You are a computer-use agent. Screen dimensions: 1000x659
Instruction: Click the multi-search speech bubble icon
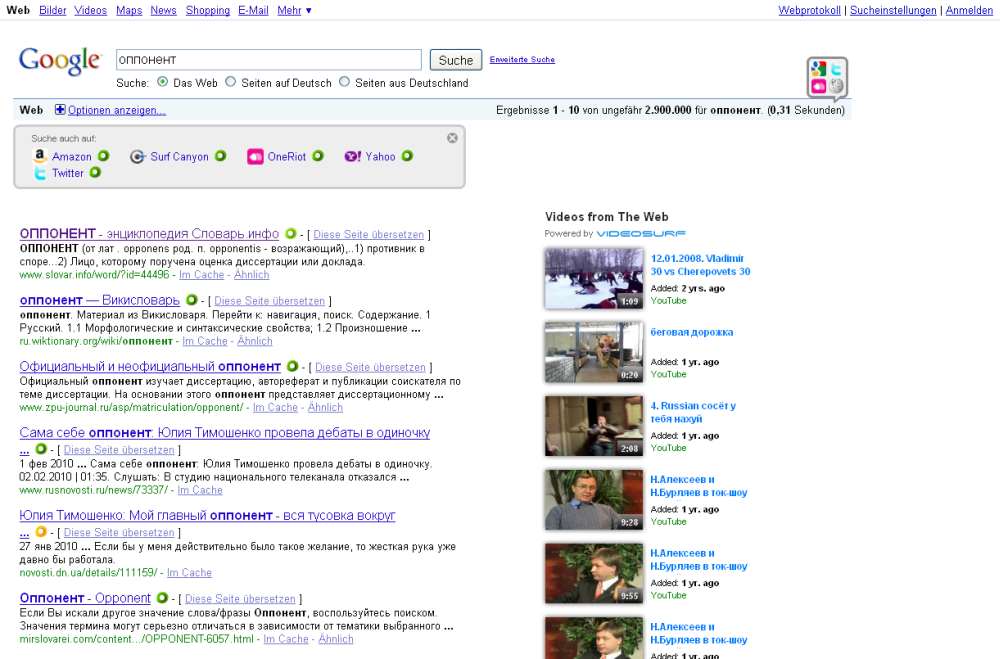827,78
